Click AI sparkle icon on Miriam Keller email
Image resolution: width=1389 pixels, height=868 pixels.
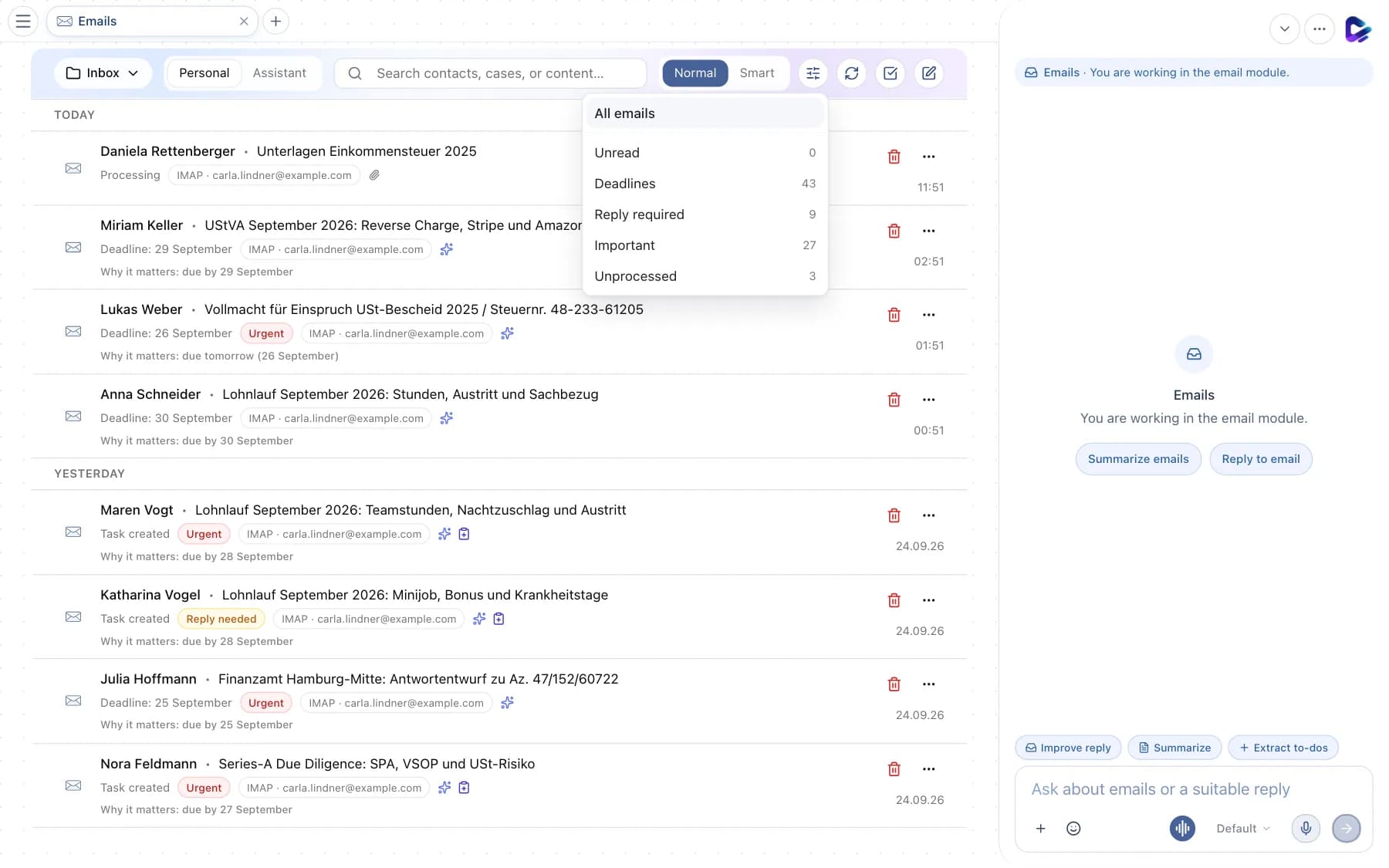pos(446,249)
